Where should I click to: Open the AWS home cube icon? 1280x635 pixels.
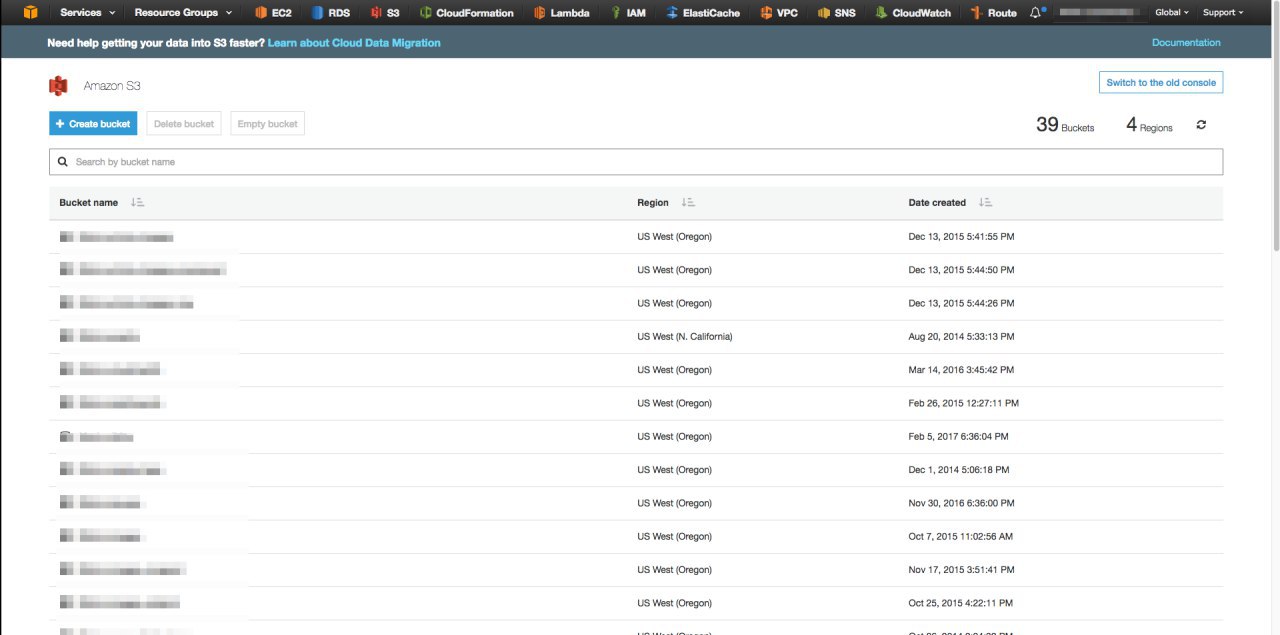pos(31,13)
